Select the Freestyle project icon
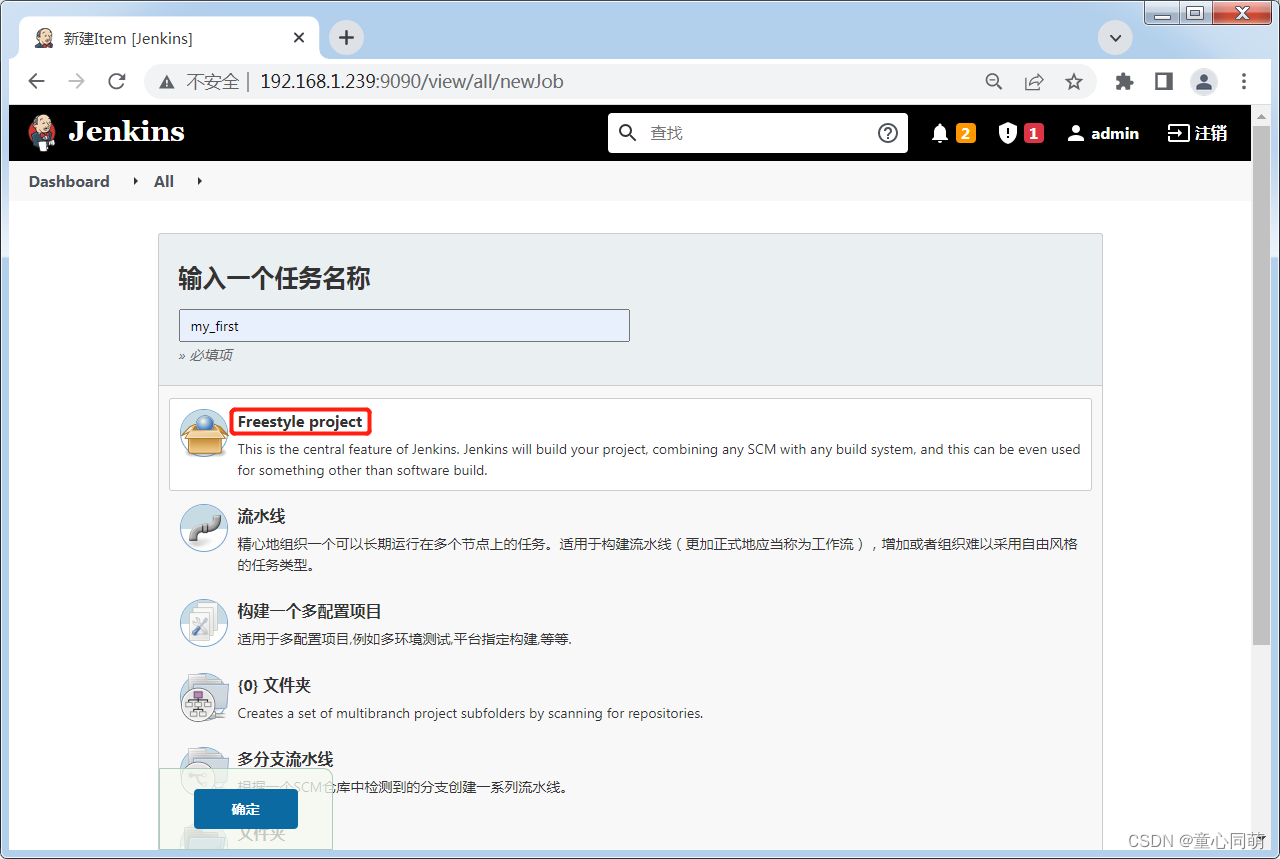The width and height of the screenshot is (1280, 859). 203,432
